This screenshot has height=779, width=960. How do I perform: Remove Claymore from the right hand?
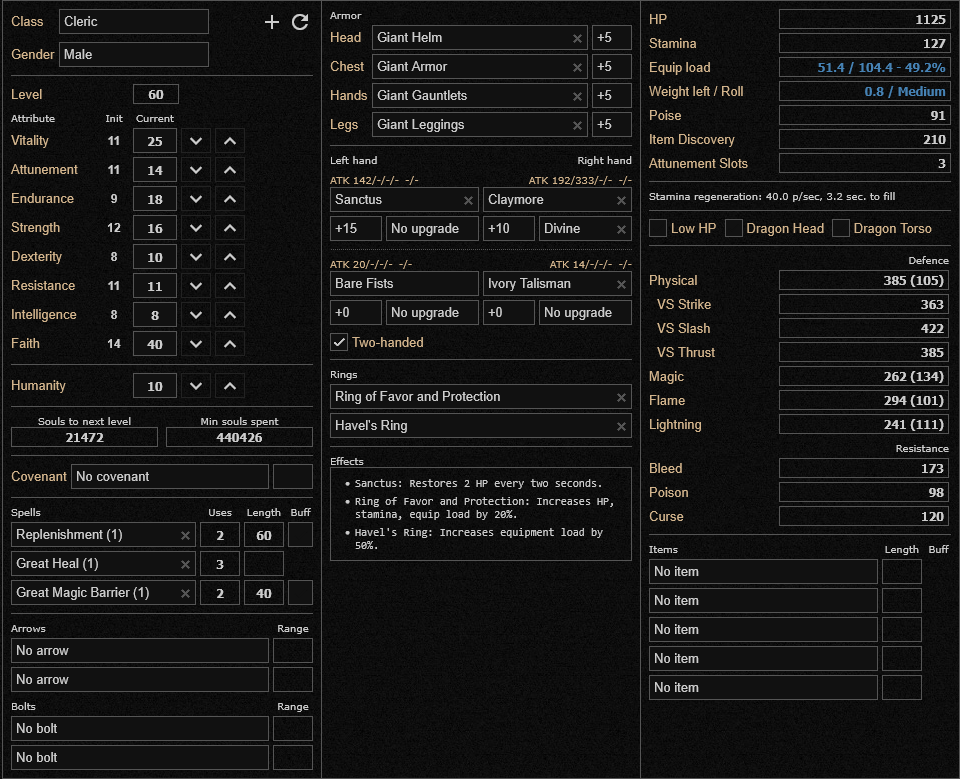pyautogui.click(x=621, y=200)
